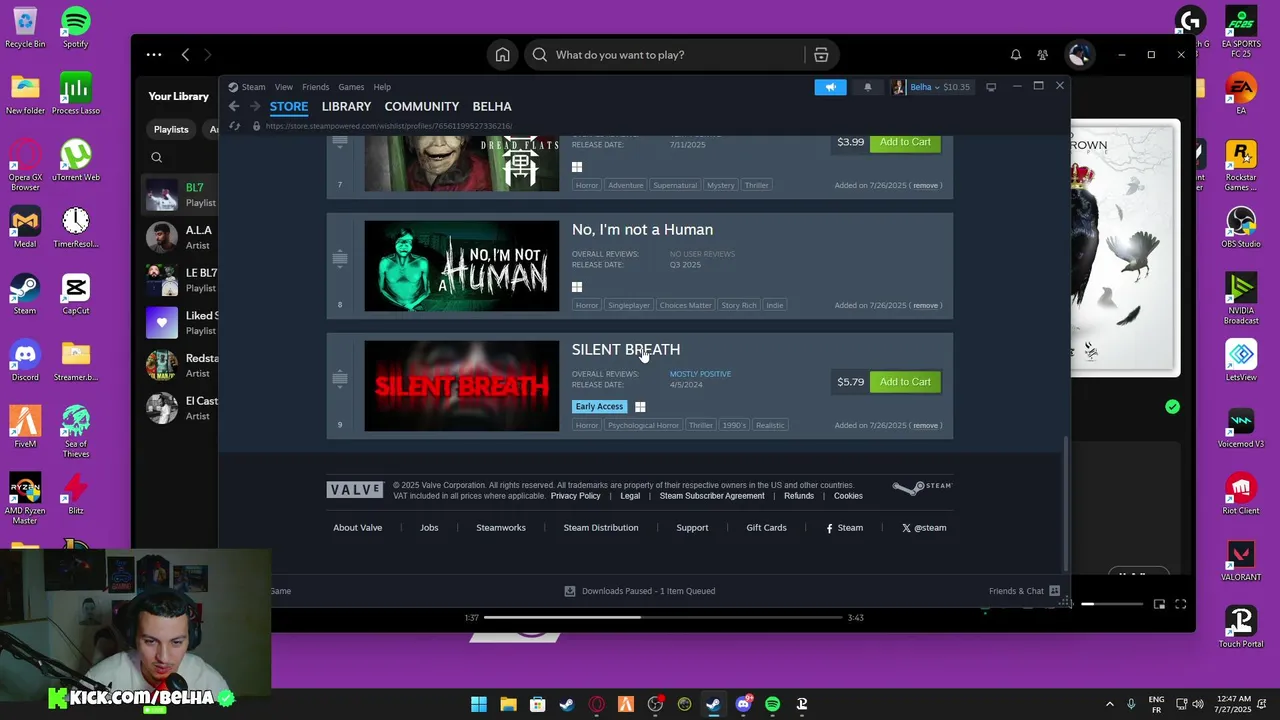Remove No, I'm not a Human from wishlist
The image size is (1280, 720).
tap(925, 305)
